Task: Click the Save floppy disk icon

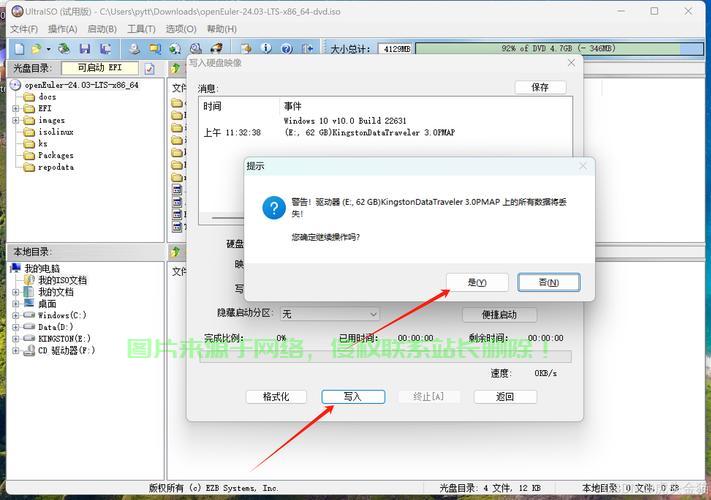Action: pos(85,48)
